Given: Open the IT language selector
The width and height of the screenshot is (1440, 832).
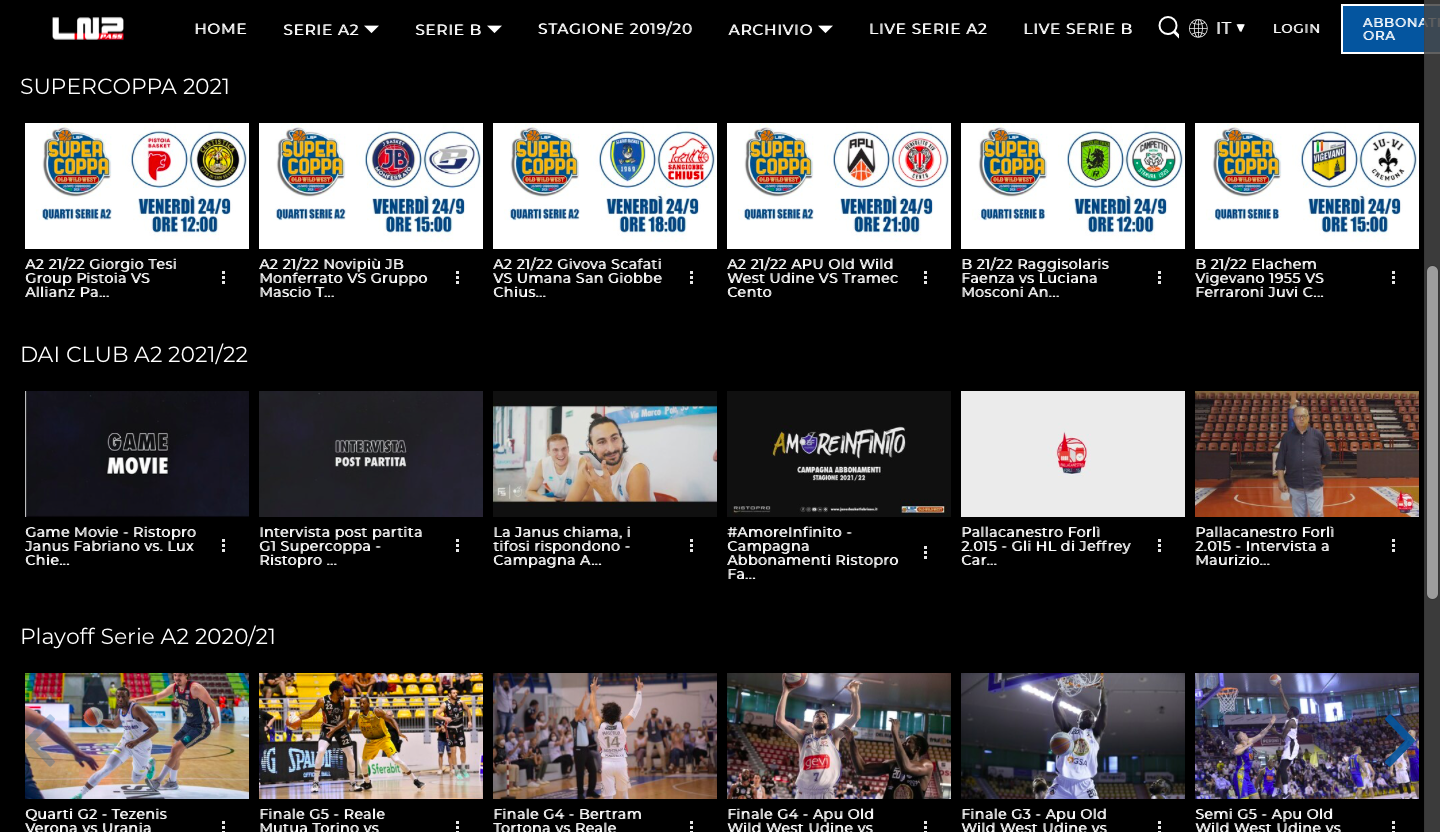Looking at the screenshot, I should (1230, 28).
